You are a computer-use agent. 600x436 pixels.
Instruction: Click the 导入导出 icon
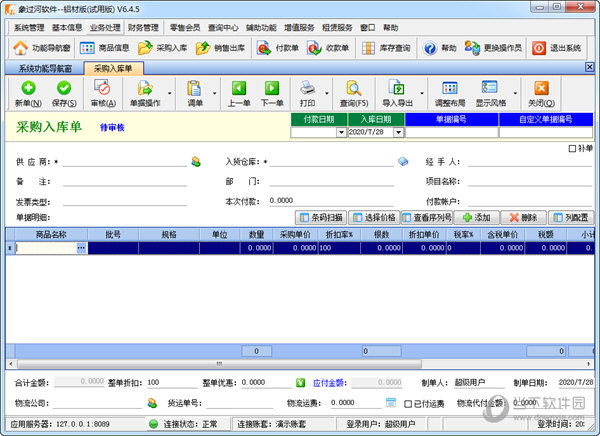pyautogui.click(x=397, y=88)
